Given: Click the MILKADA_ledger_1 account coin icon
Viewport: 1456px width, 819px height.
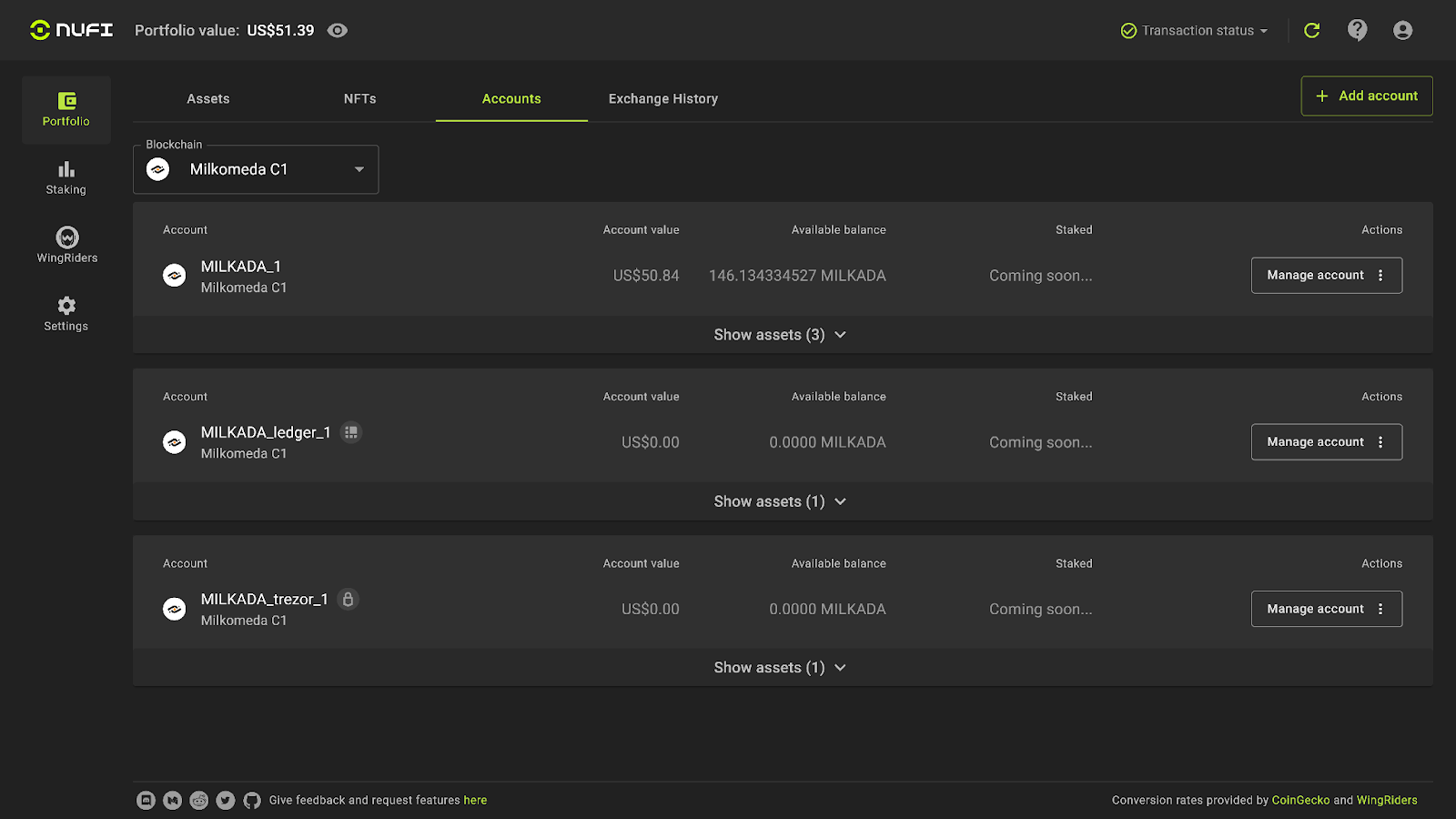Looking at the screenshot, I should pos(175,442).
